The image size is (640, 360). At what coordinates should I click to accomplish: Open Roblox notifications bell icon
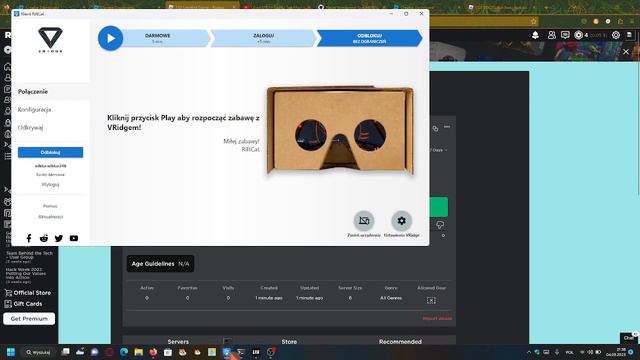535,36
